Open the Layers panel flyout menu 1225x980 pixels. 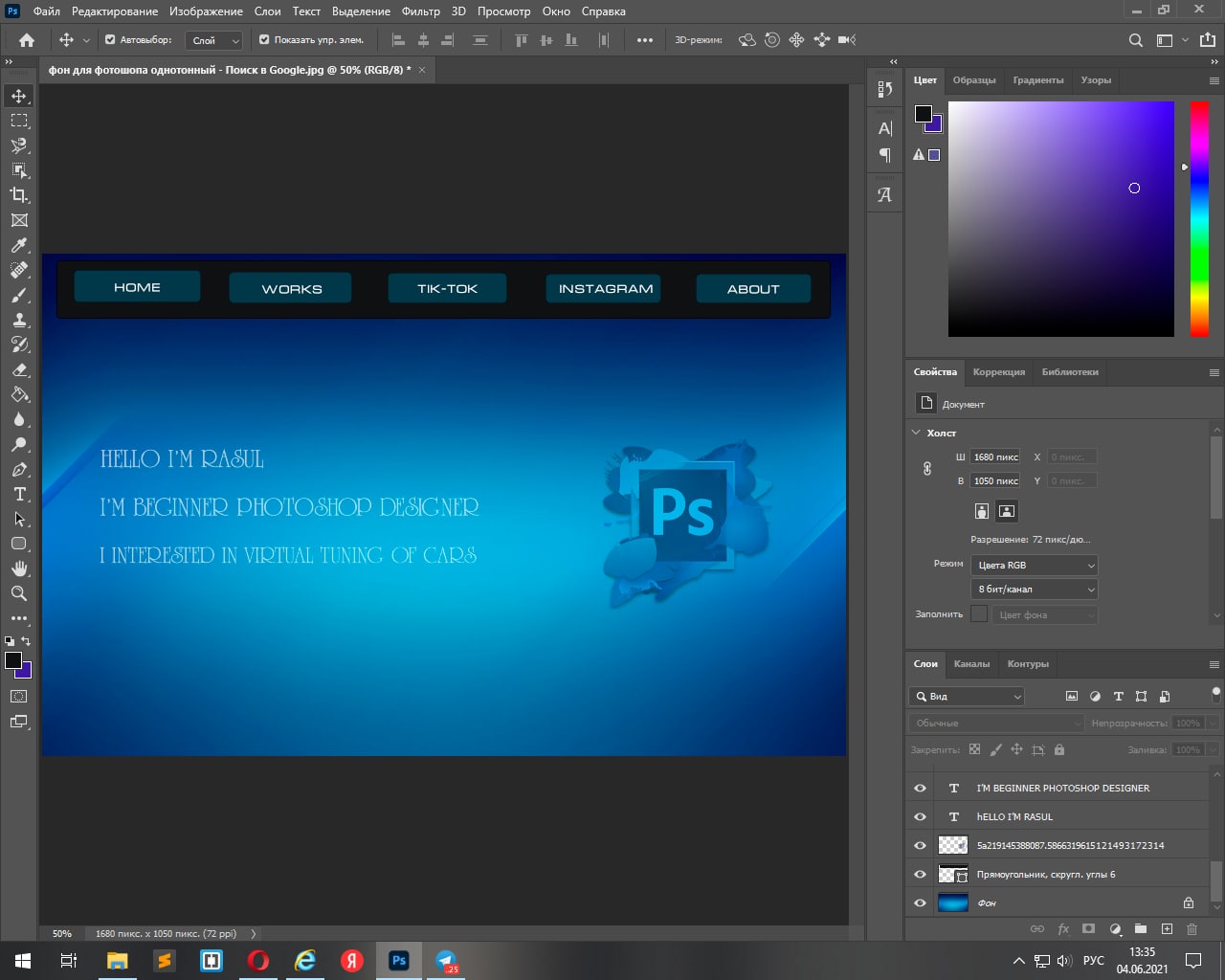click(x=1214, y=664)
